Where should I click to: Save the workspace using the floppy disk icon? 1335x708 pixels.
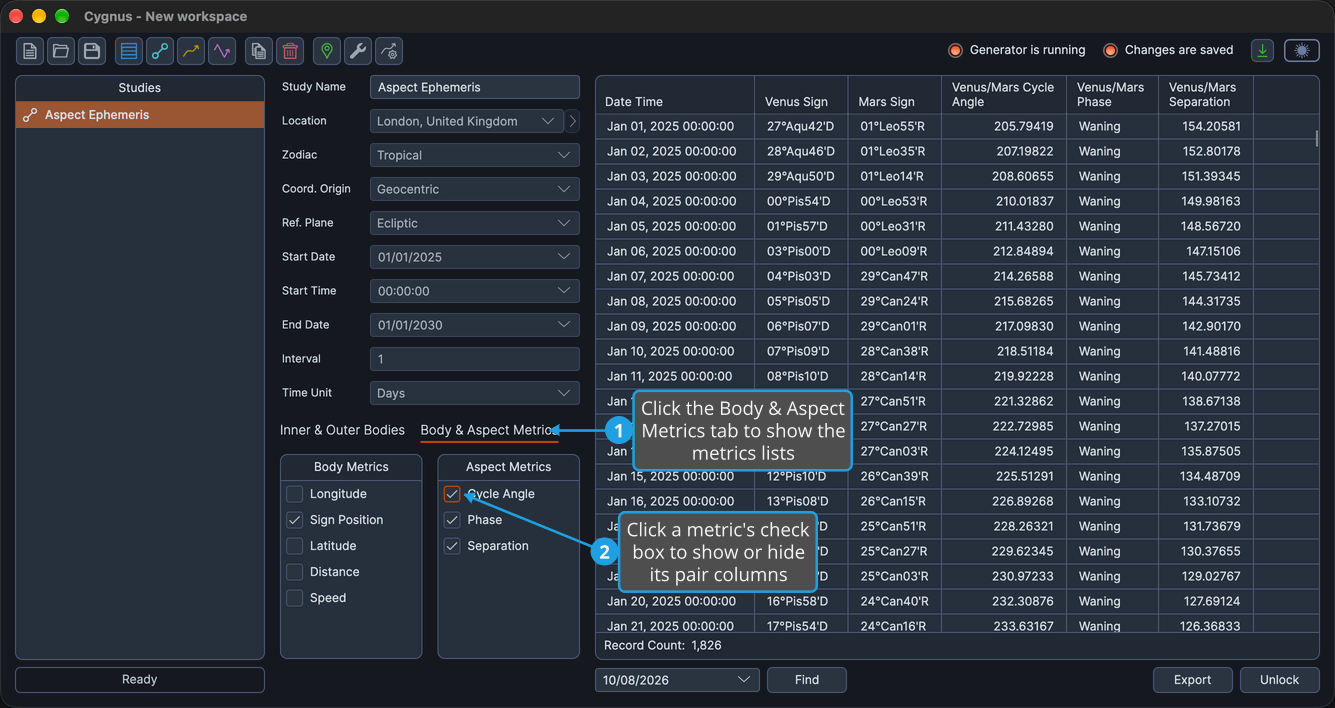coord(92,51)
